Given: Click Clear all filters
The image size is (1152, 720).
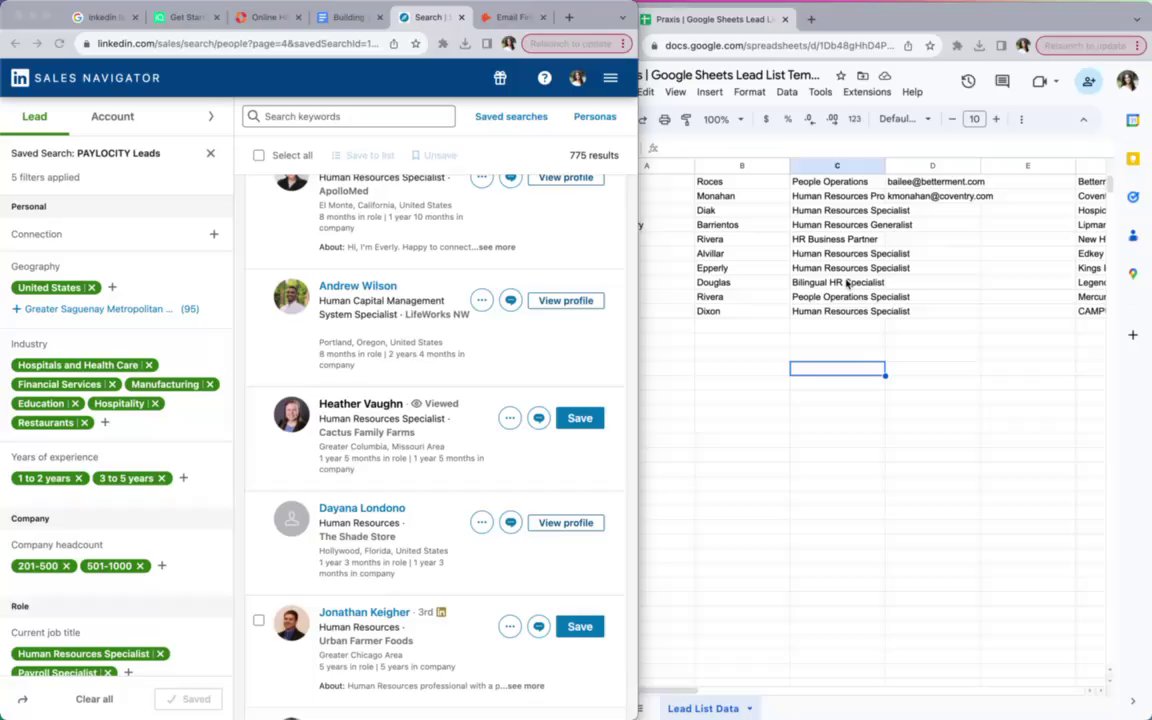Looking at the screenshot, I should tap(94, 699).
